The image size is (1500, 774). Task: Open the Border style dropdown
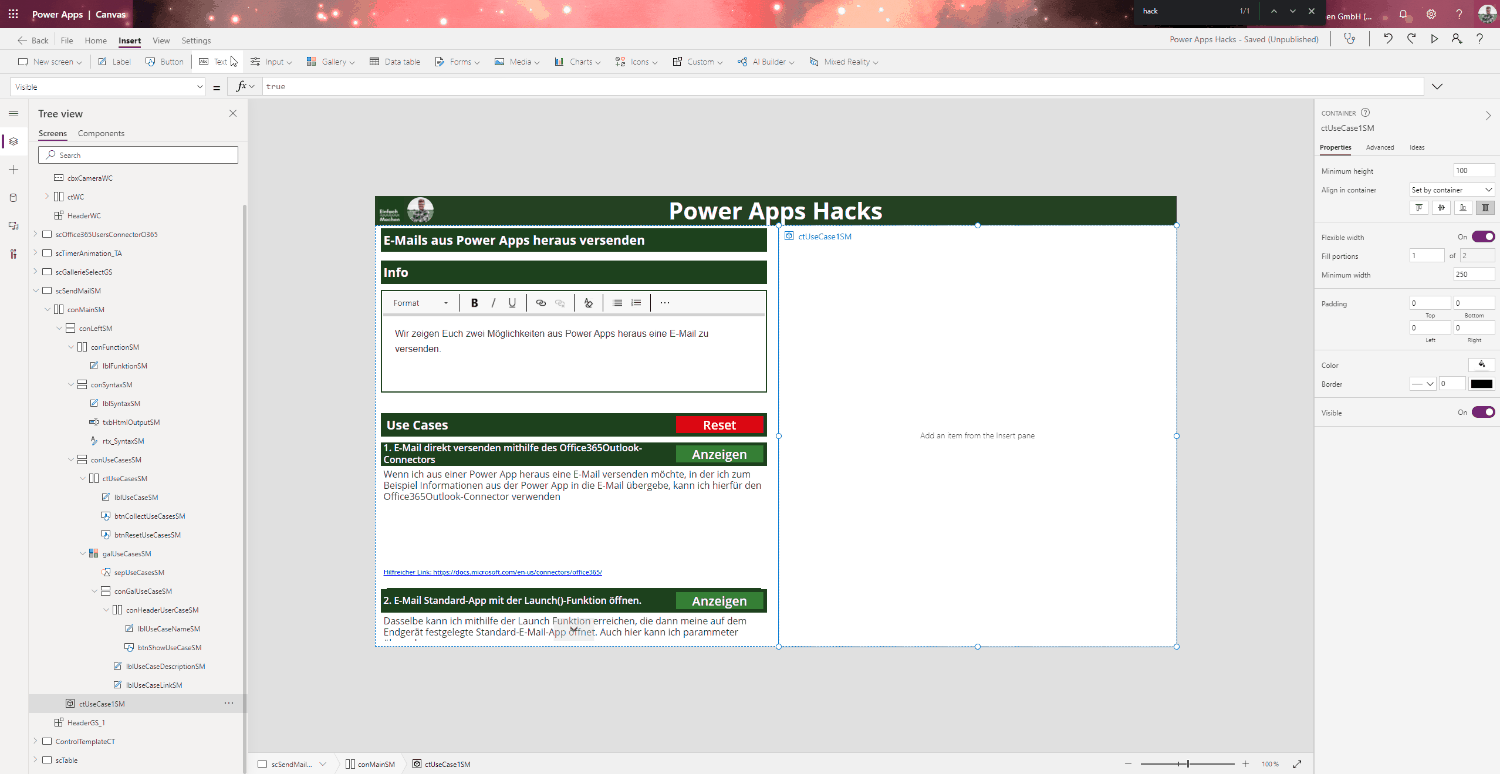tap(1423, 384)
